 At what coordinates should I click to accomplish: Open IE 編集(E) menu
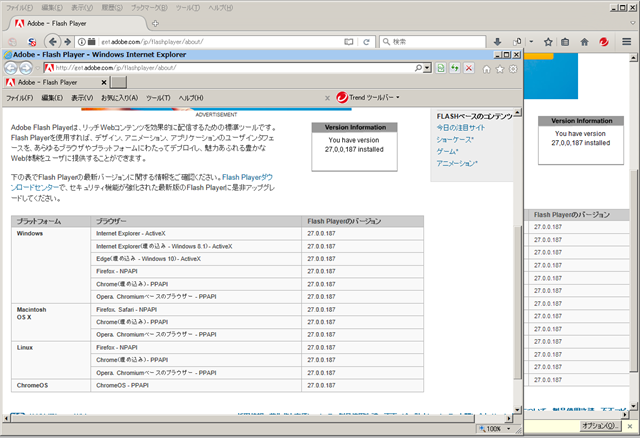click(52, 98)
